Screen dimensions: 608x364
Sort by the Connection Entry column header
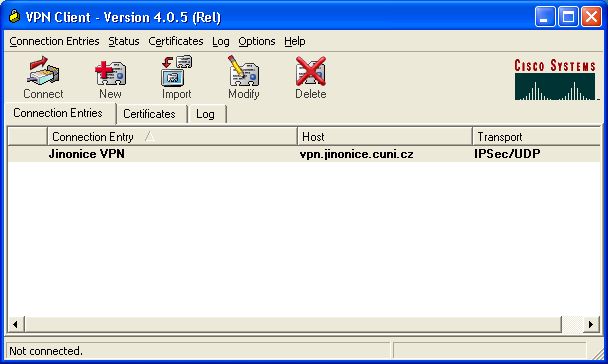(172, 136)
